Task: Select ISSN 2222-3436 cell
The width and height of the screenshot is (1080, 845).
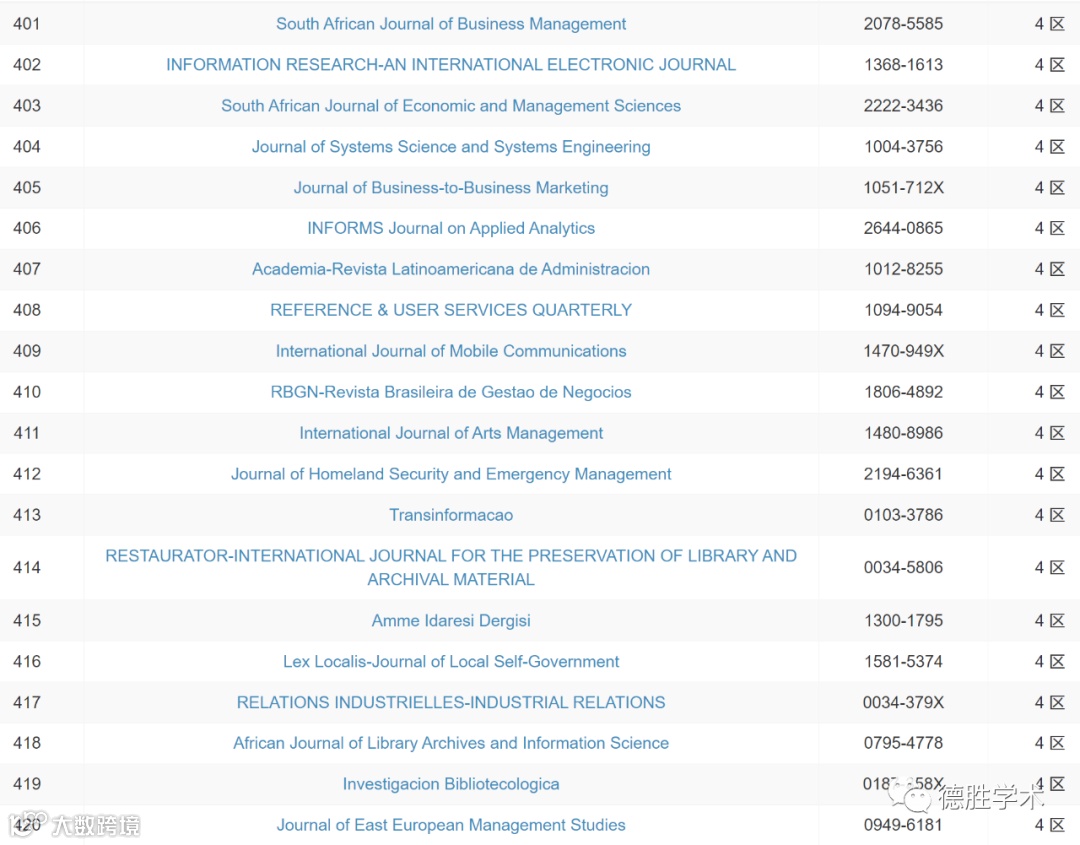Action: click(903, 106)
